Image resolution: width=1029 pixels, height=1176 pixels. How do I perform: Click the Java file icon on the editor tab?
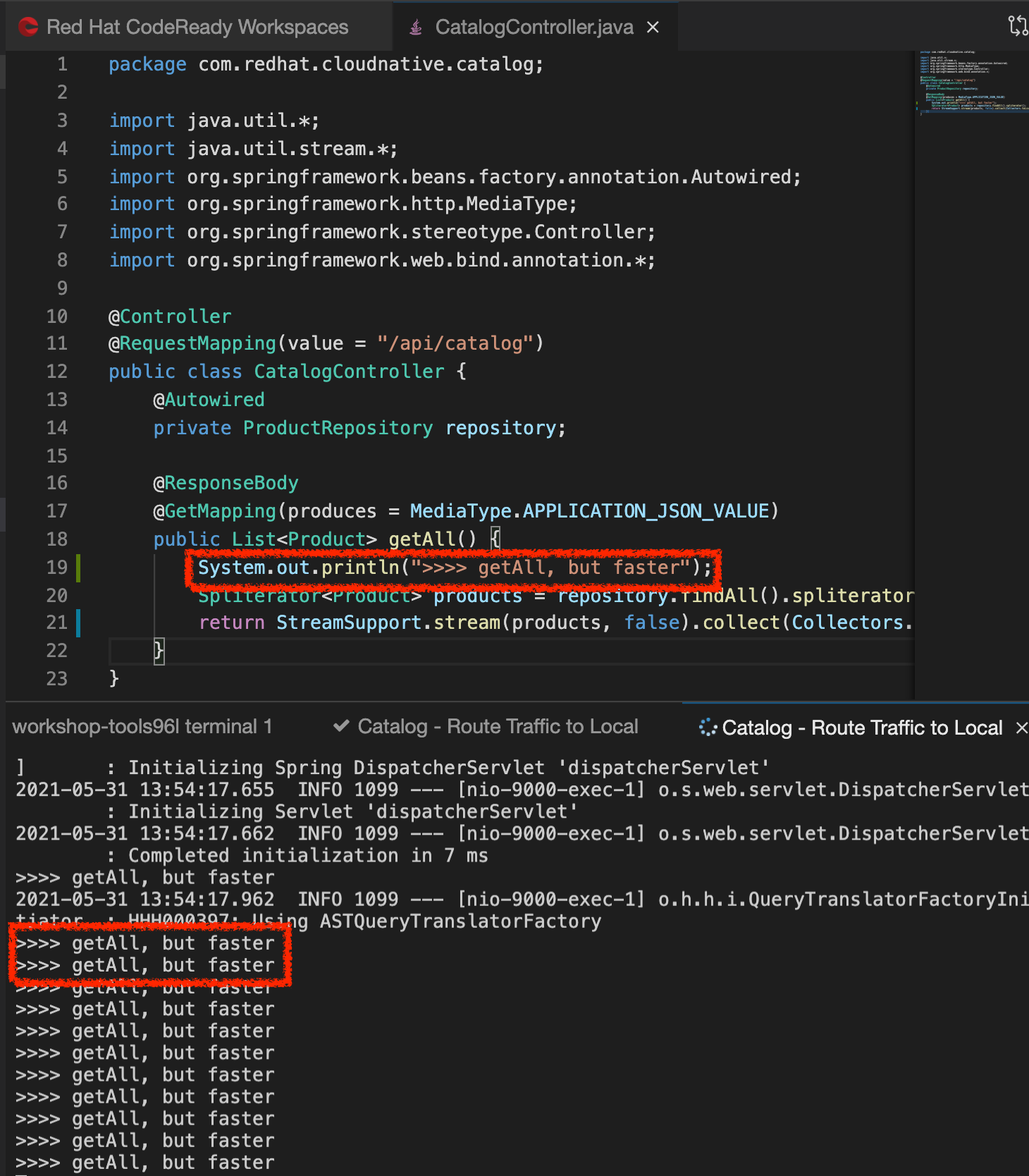pos(416,27)
